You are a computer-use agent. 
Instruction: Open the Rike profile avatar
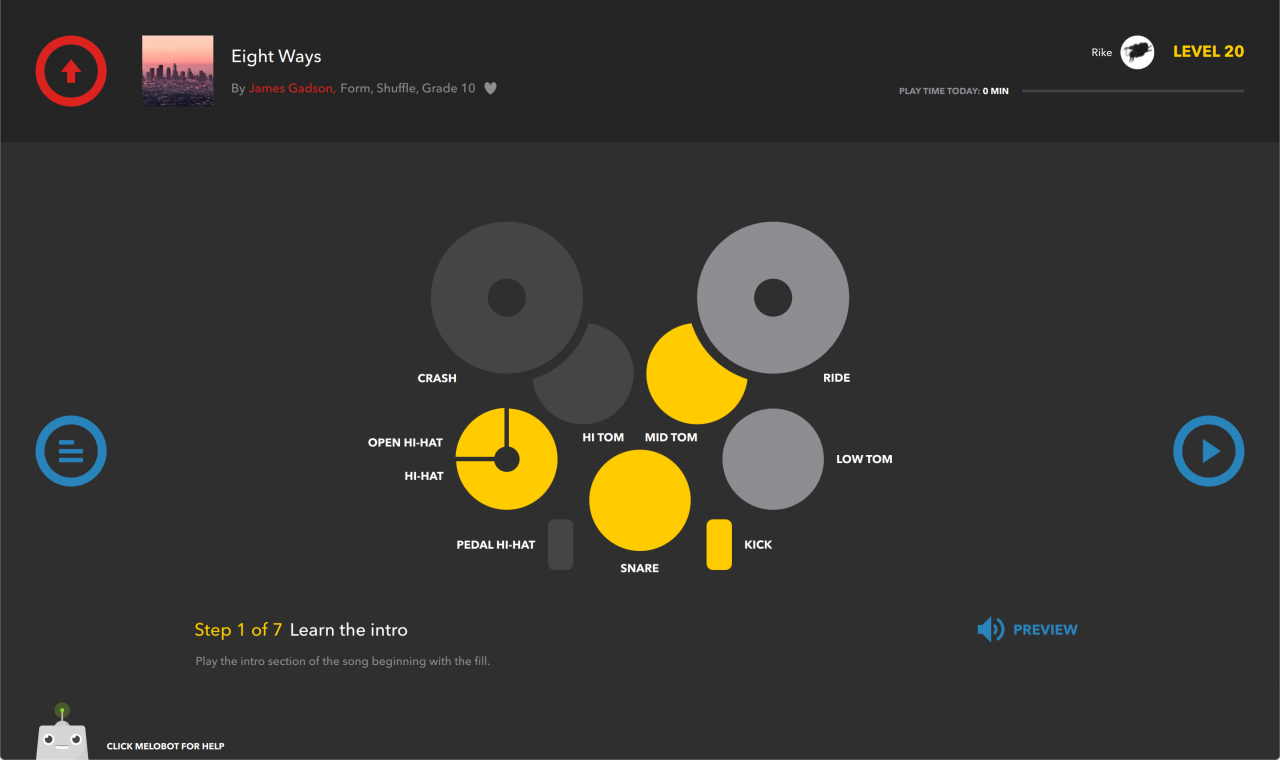(1137, 52)
